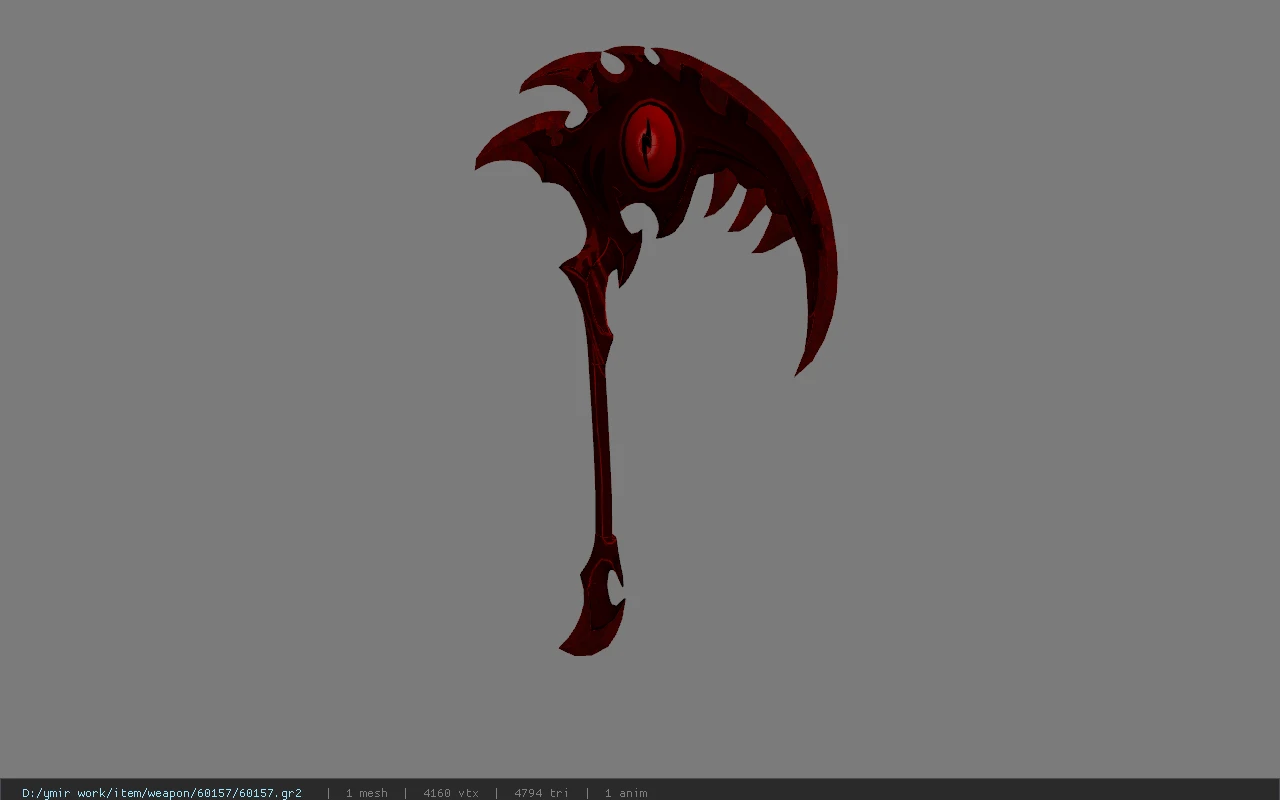Click the file path D:/ymir work/item/weapon/60157/60157.gr2
The height and width of the screenshot is (800, 1280).
(x=162, y=793)
